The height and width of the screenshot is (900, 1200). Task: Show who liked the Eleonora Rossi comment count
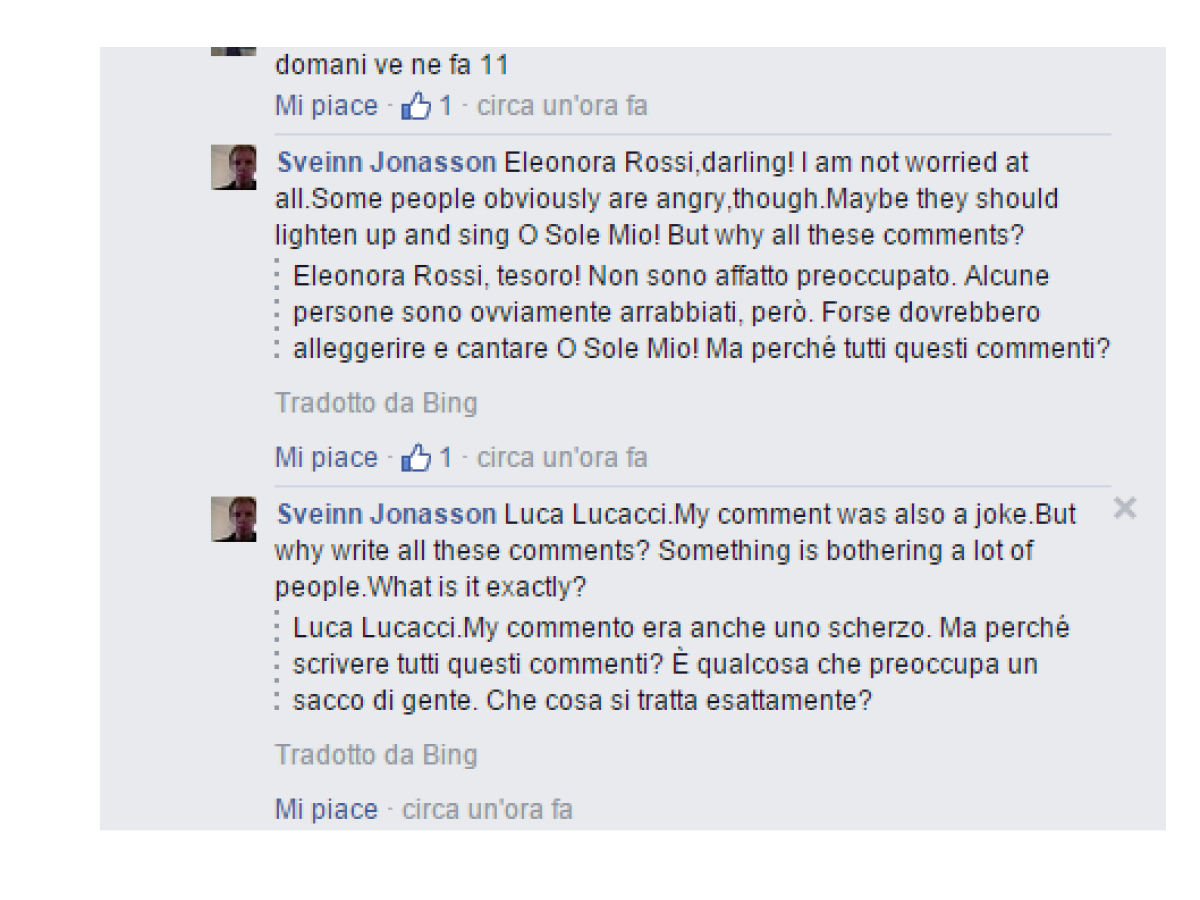[x=445, y=458]
